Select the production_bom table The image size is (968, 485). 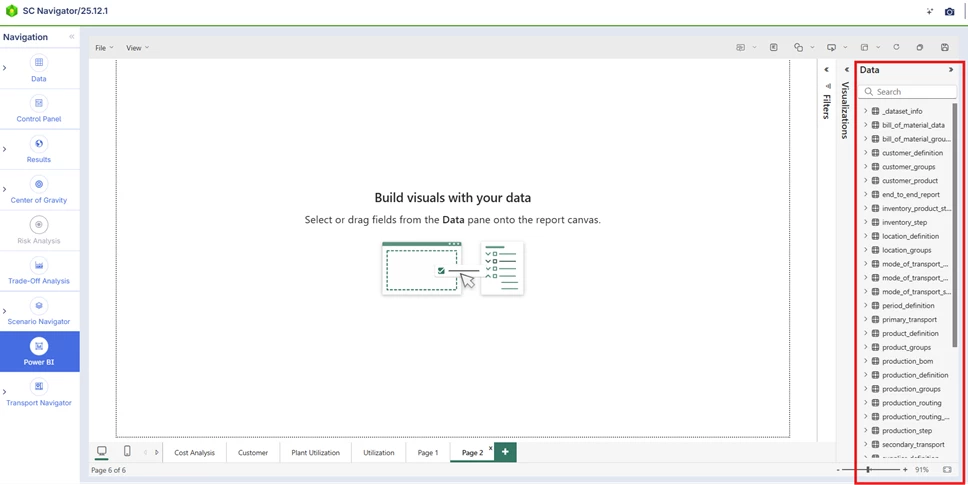(x=908, y=361)
